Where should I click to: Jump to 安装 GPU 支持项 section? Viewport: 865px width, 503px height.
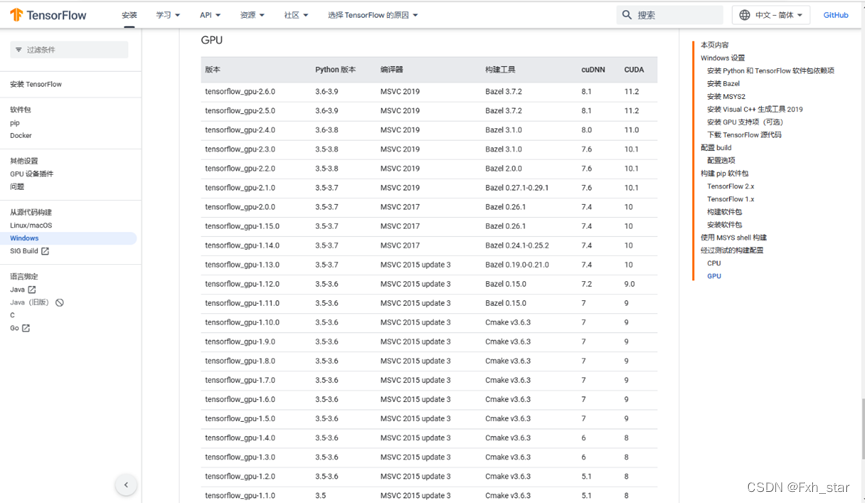click(745, 122)
